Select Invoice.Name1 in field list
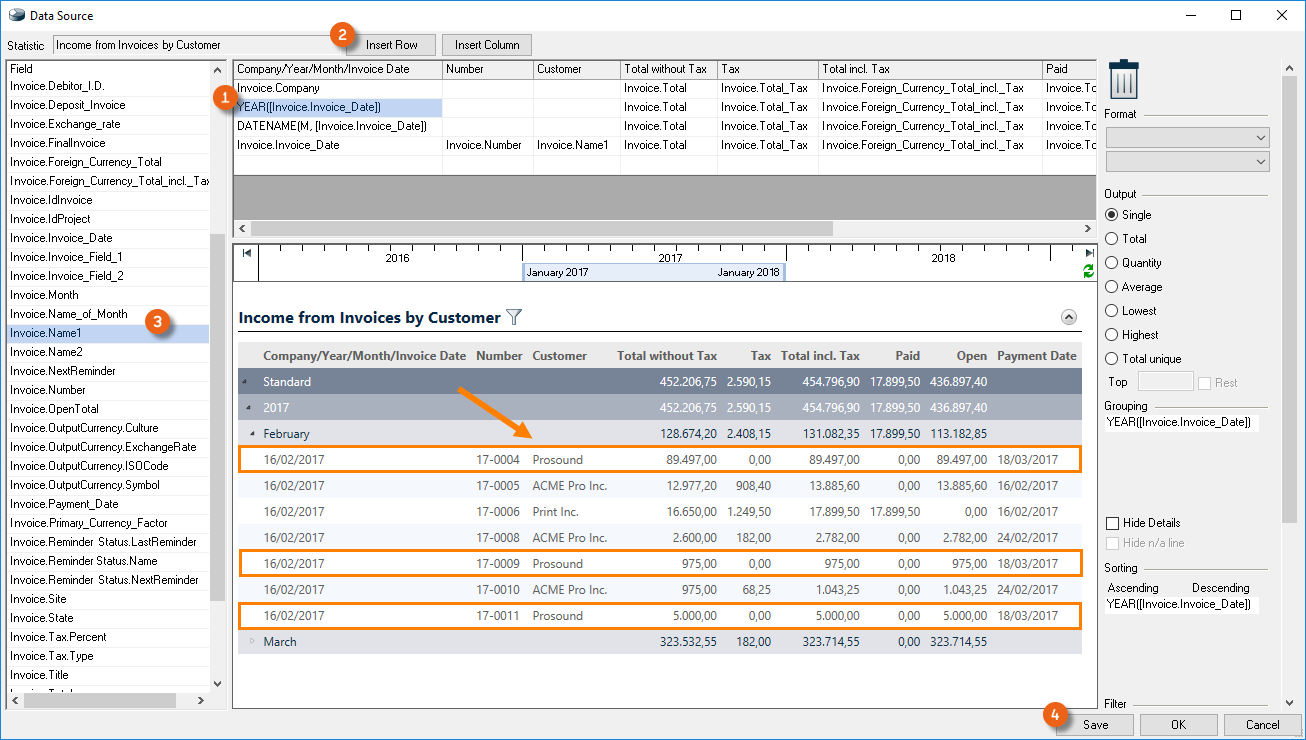Image resolution: width=1306 pixels, height=740 pixels. (46, 333)
